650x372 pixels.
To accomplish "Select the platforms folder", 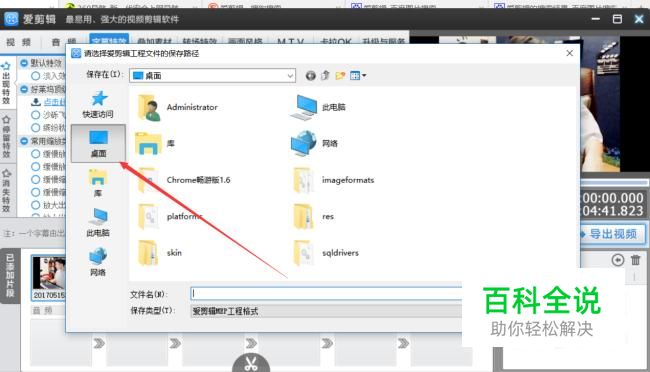I will 170,216.
